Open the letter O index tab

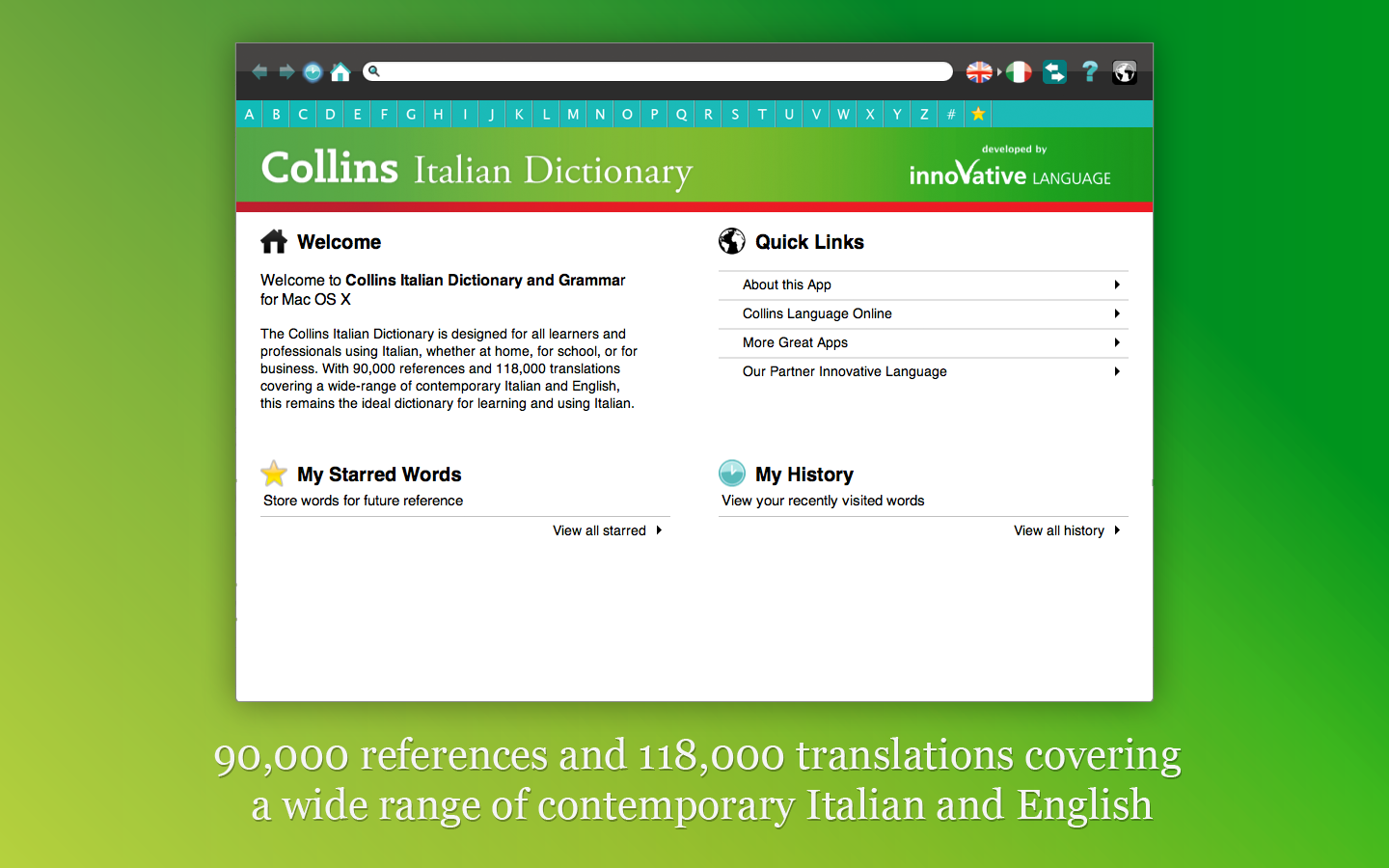point(627,114)
